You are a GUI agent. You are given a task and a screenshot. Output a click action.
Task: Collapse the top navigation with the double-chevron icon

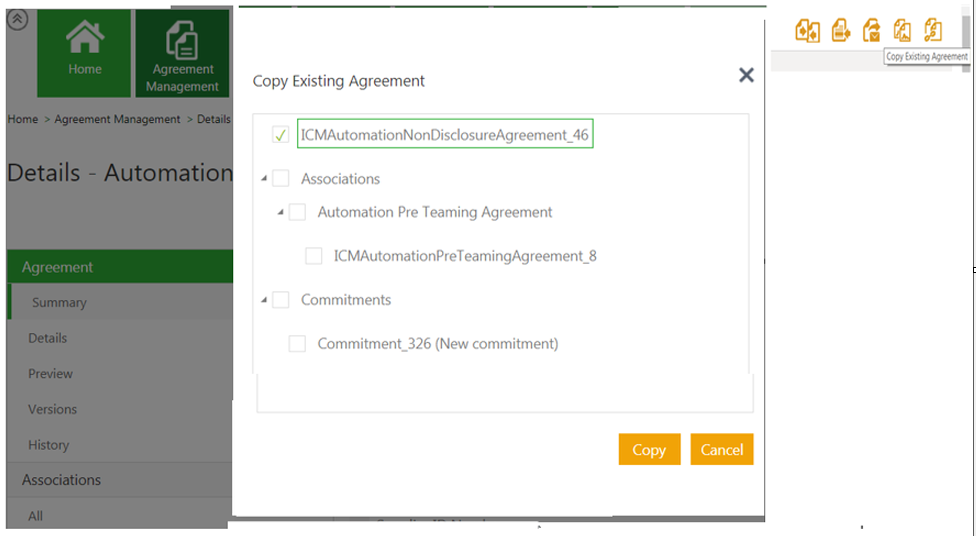(18, 19)
